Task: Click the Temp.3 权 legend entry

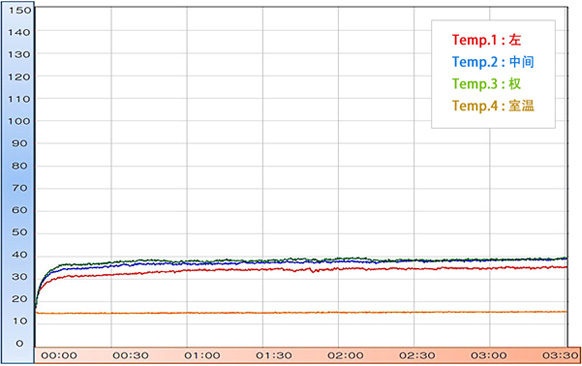Action: (x=486, y=84)
